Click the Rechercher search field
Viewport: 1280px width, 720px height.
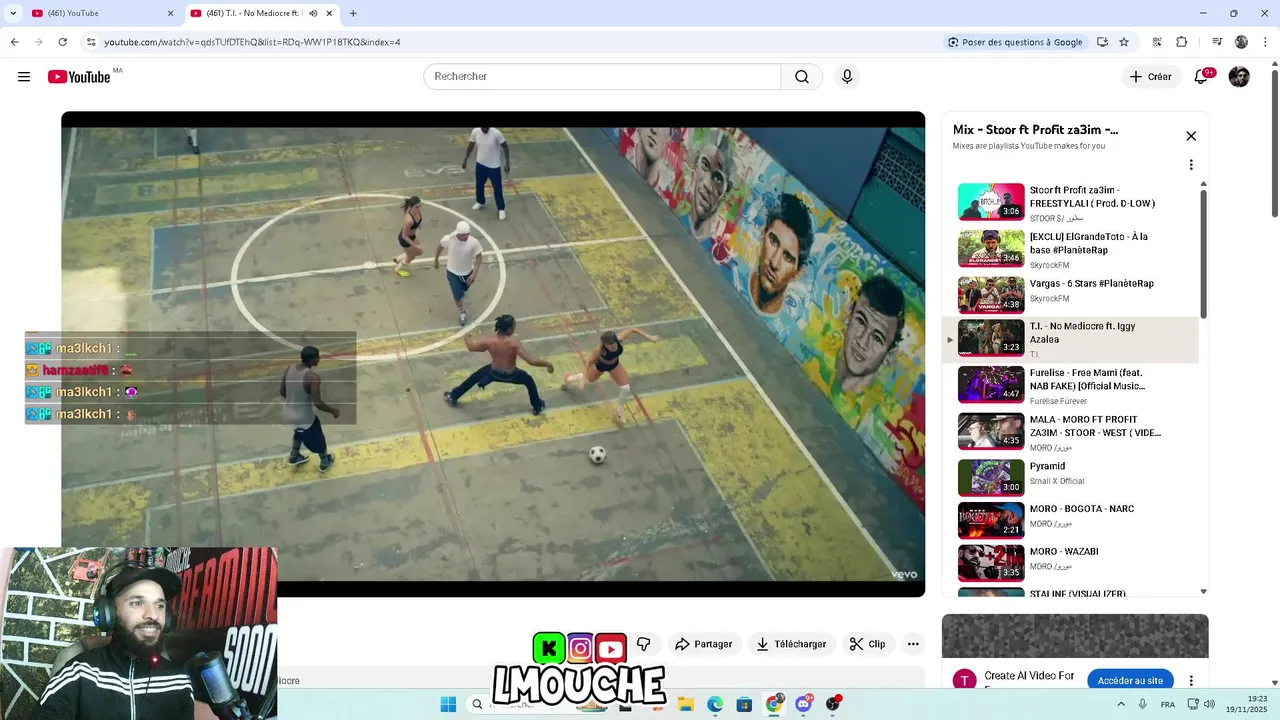[602, 77]
